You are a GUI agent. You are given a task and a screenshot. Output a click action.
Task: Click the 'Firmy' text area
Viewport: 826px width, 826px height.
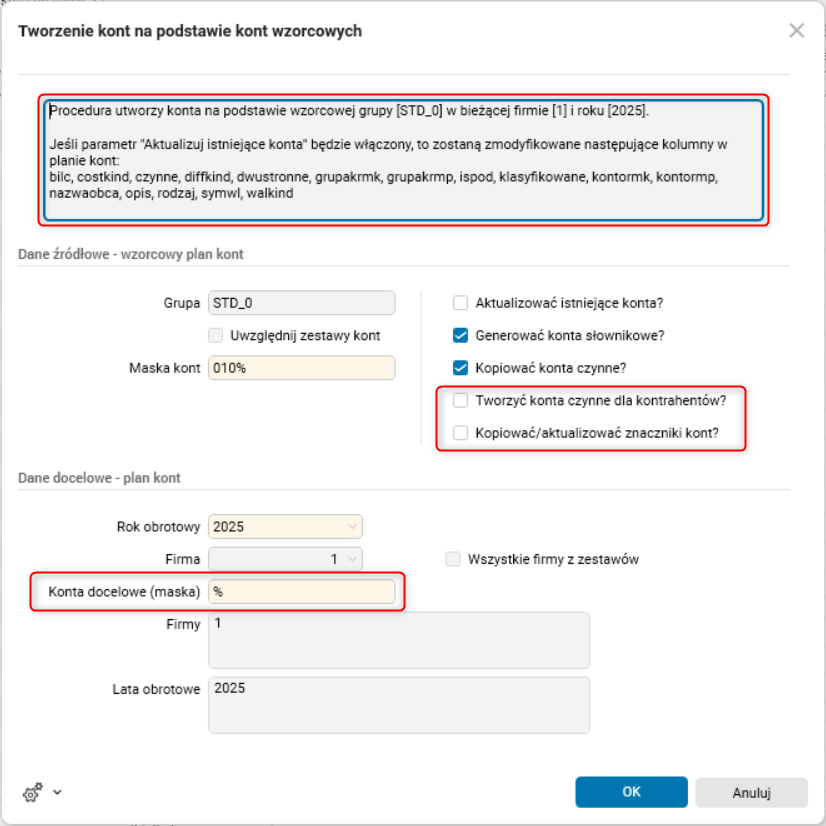(x=398, y=639)
